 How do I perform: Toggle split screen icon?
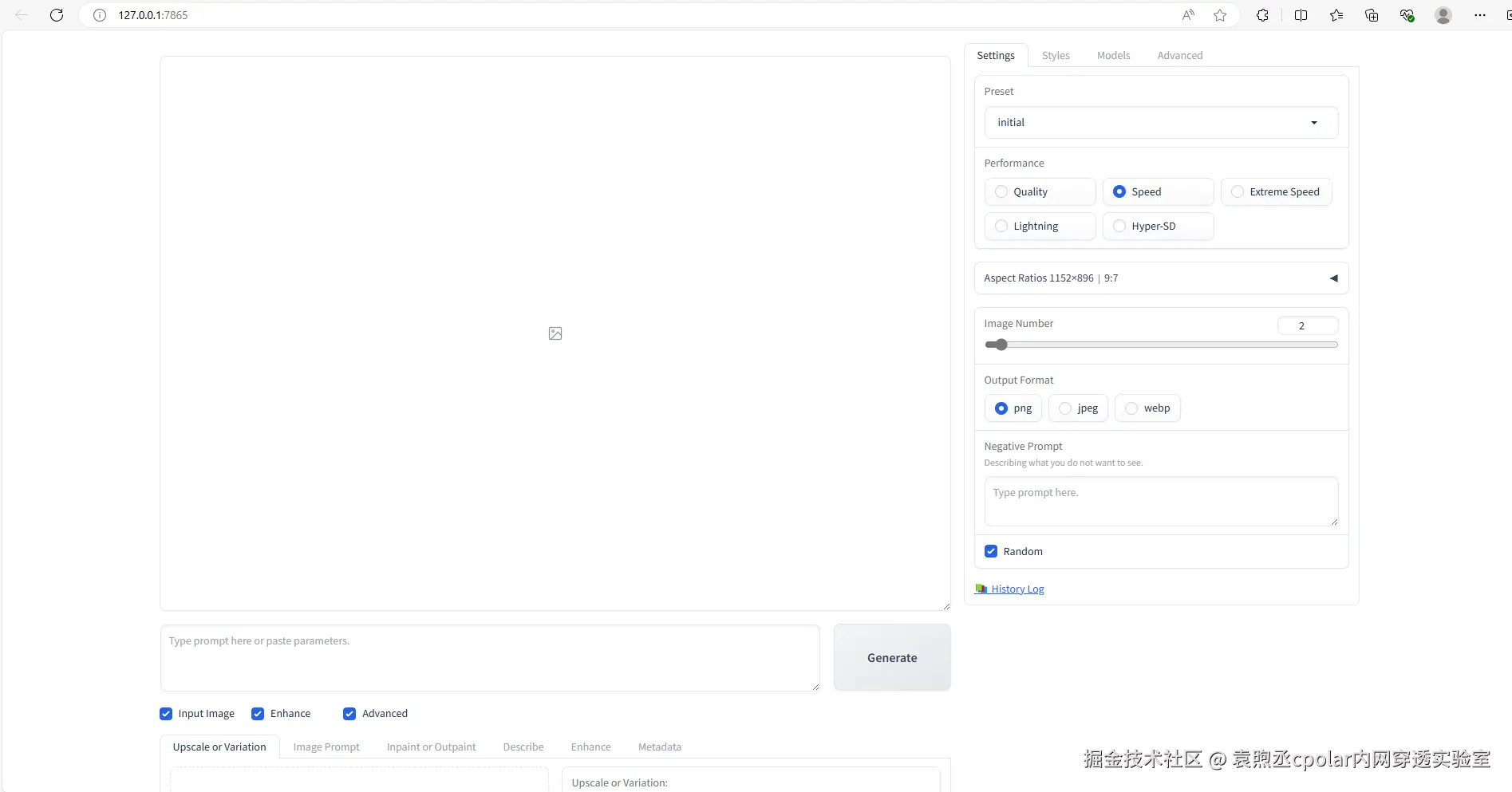tap(1301, 15)
